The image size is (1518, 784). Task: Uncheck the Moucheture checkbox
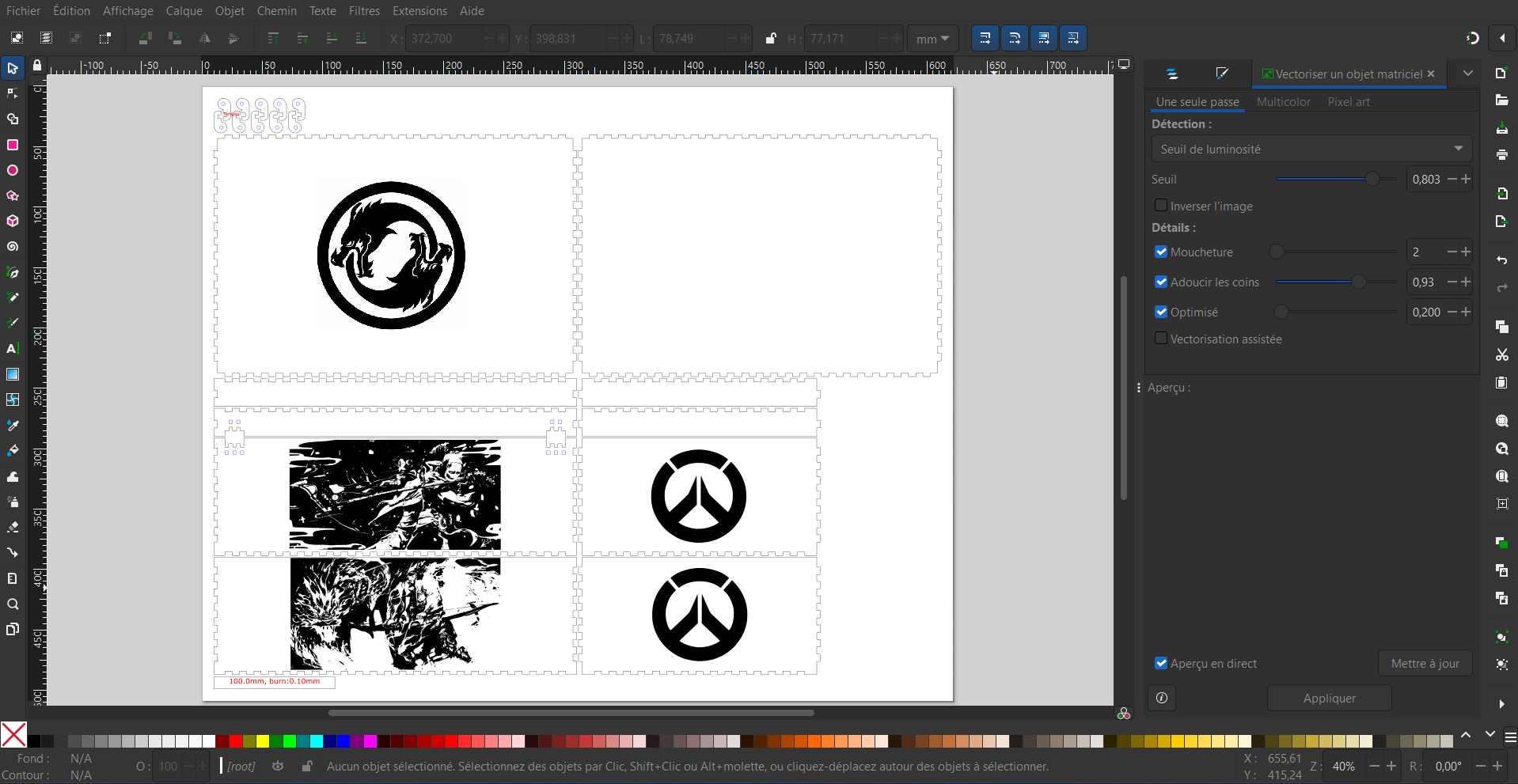click(1161, 252)
